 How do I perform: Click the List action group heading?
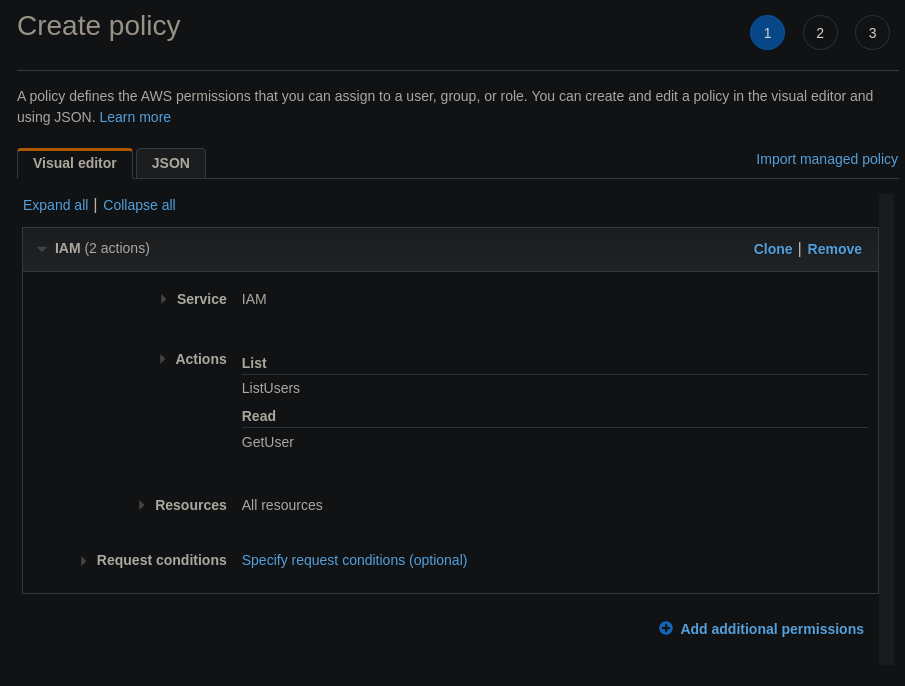pyautogui.click(x=254, y=363)
